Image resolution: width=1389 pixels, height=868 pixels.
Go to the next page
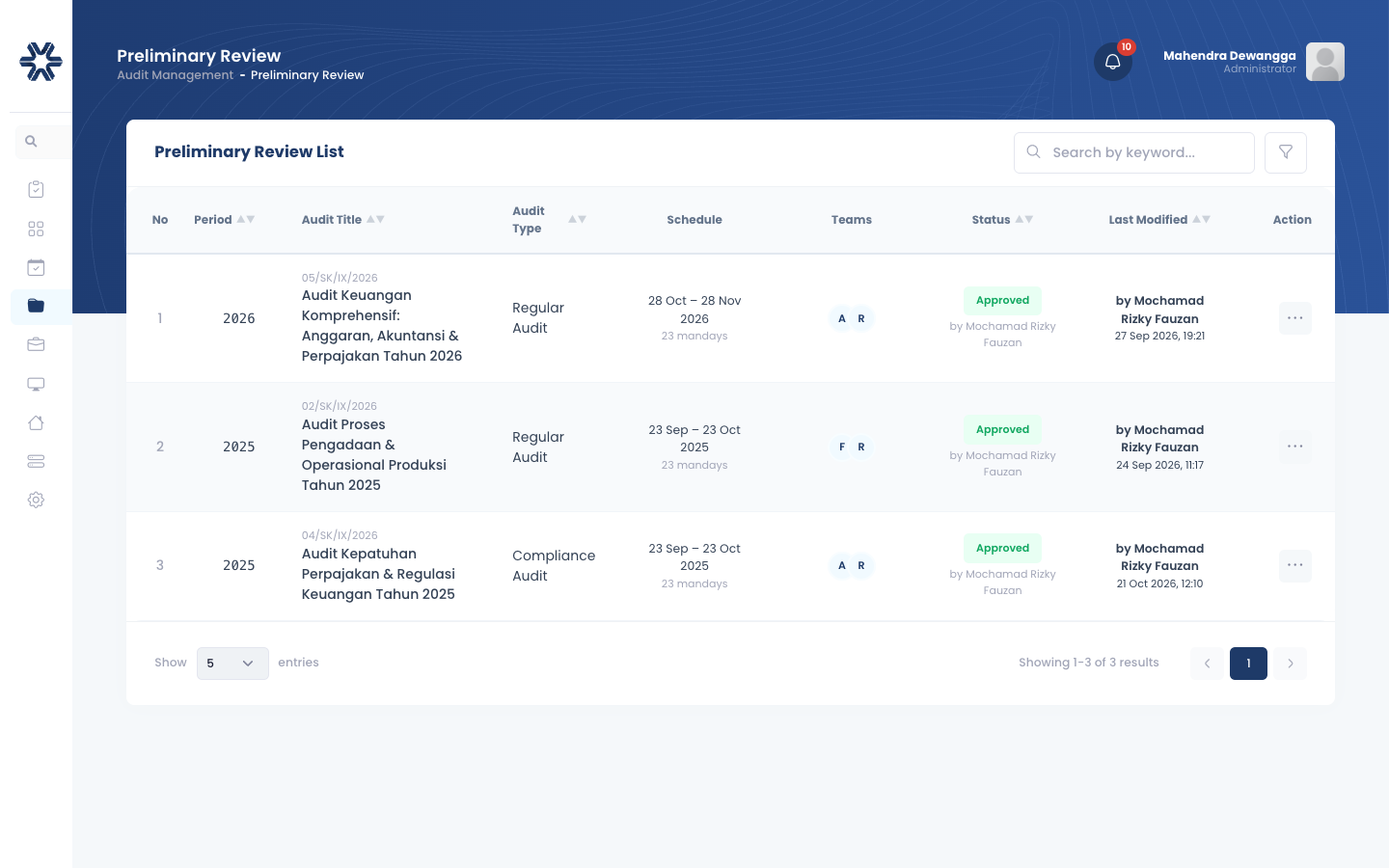1290,664
